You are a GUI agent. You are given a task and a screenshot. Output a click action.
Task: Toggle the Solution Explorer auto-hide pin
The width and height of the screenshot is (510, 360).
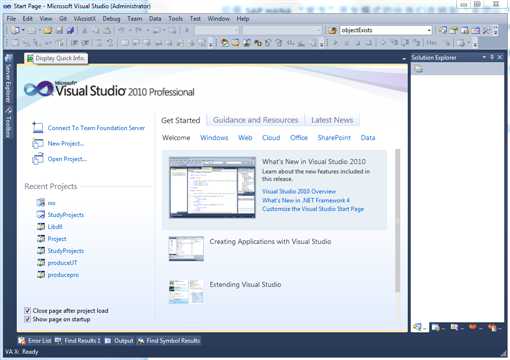(492, 57)
